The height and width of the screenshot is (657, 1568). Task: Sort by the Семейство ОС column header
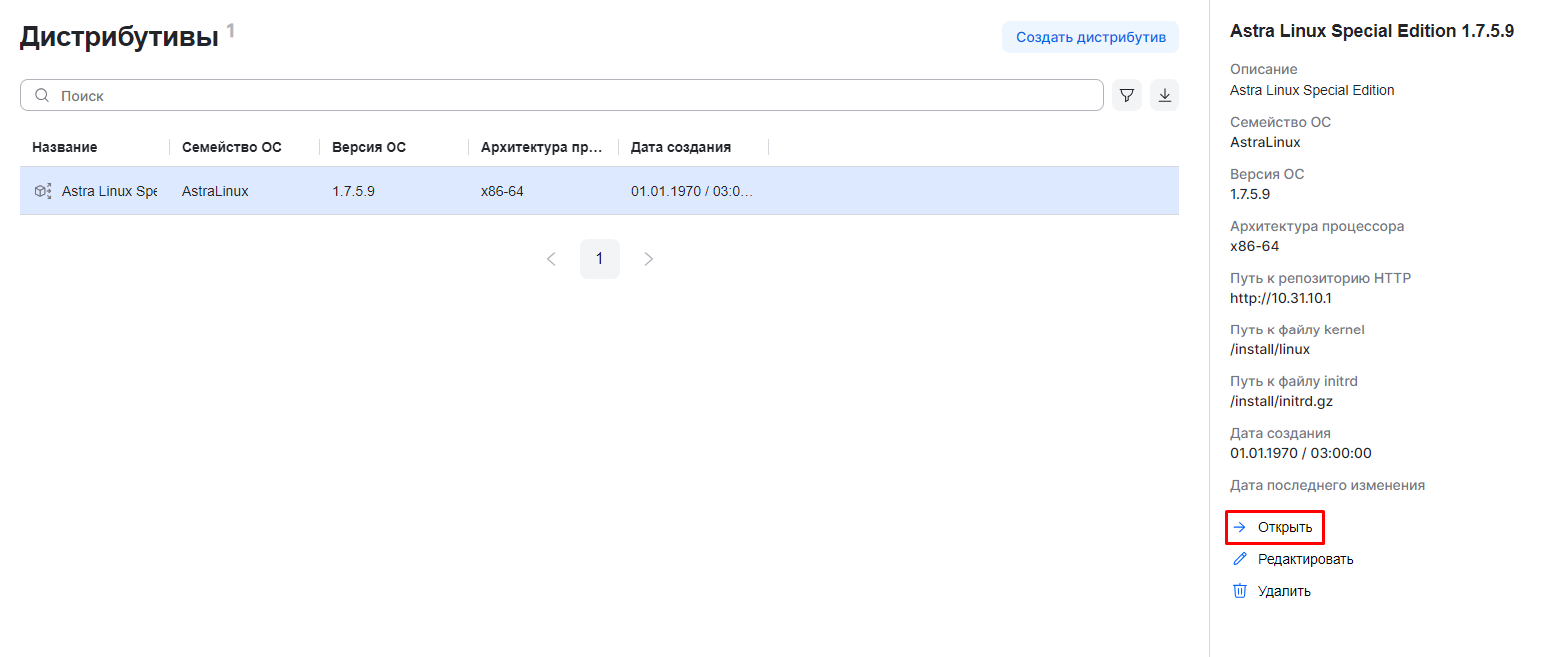(232, 147)
